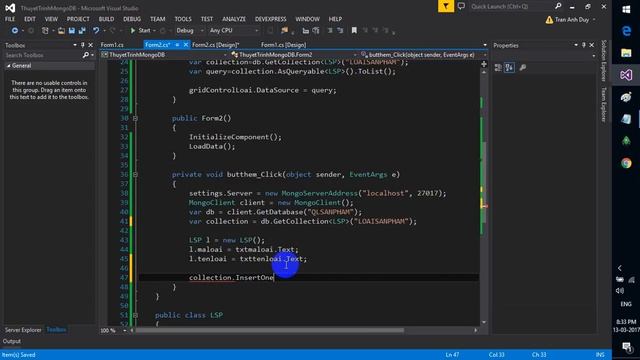Image resolution: width=640 pixels, height=360 pixels.
Task: Open the ANALYZE menu
Action: point(234,19)
